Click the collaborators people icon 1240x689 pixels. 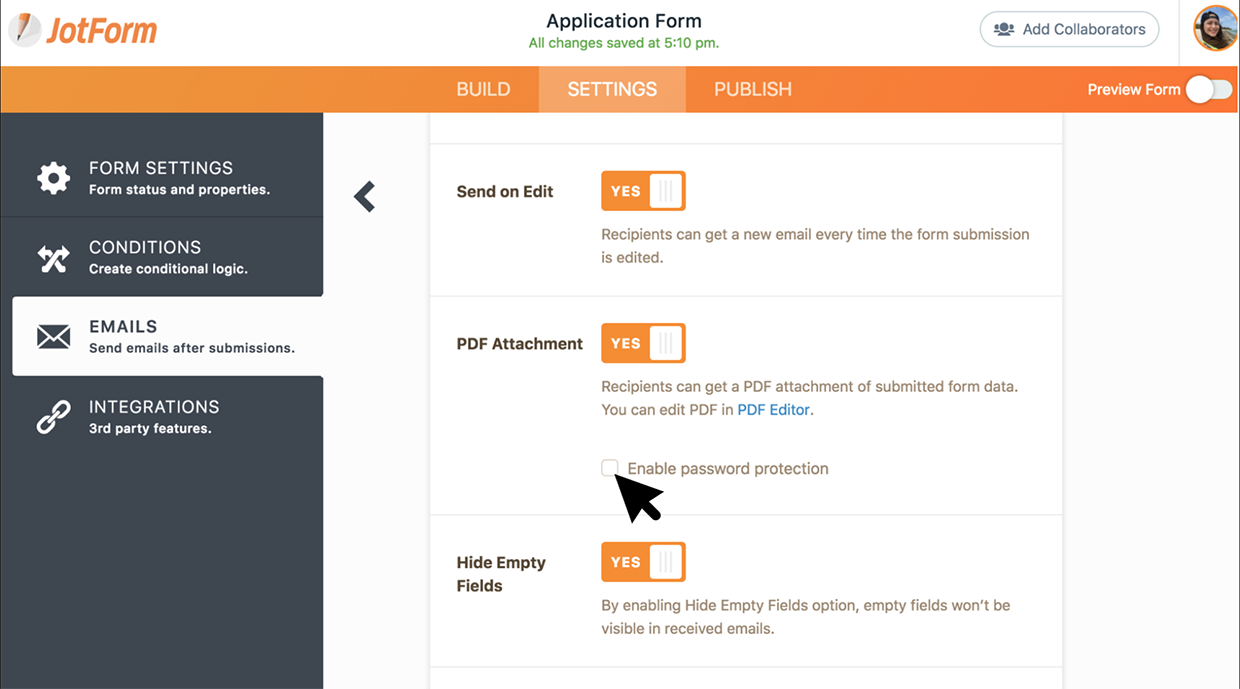point(1003,30)
